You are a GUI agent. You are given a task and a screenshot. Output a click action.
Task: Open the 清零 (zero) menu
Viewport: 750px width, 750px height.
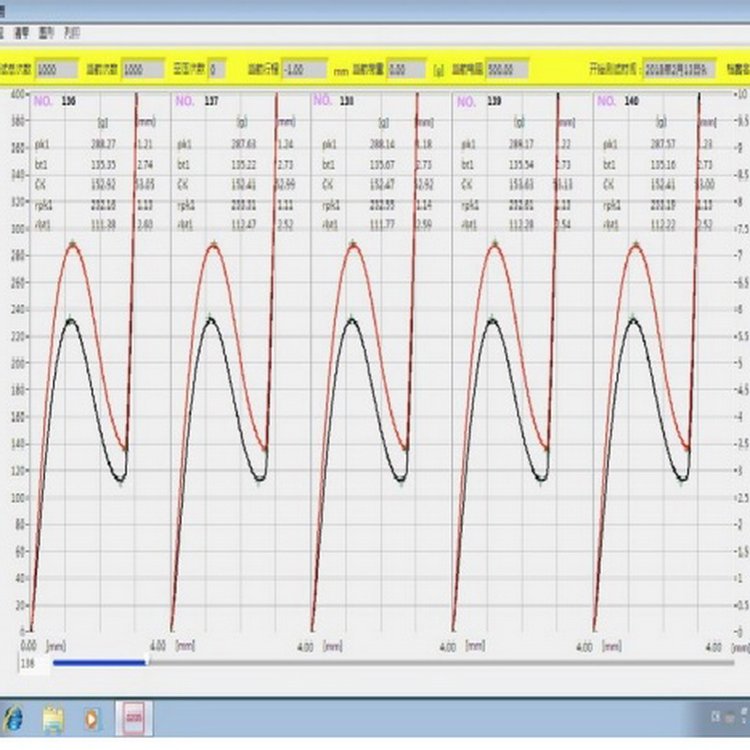22,33
